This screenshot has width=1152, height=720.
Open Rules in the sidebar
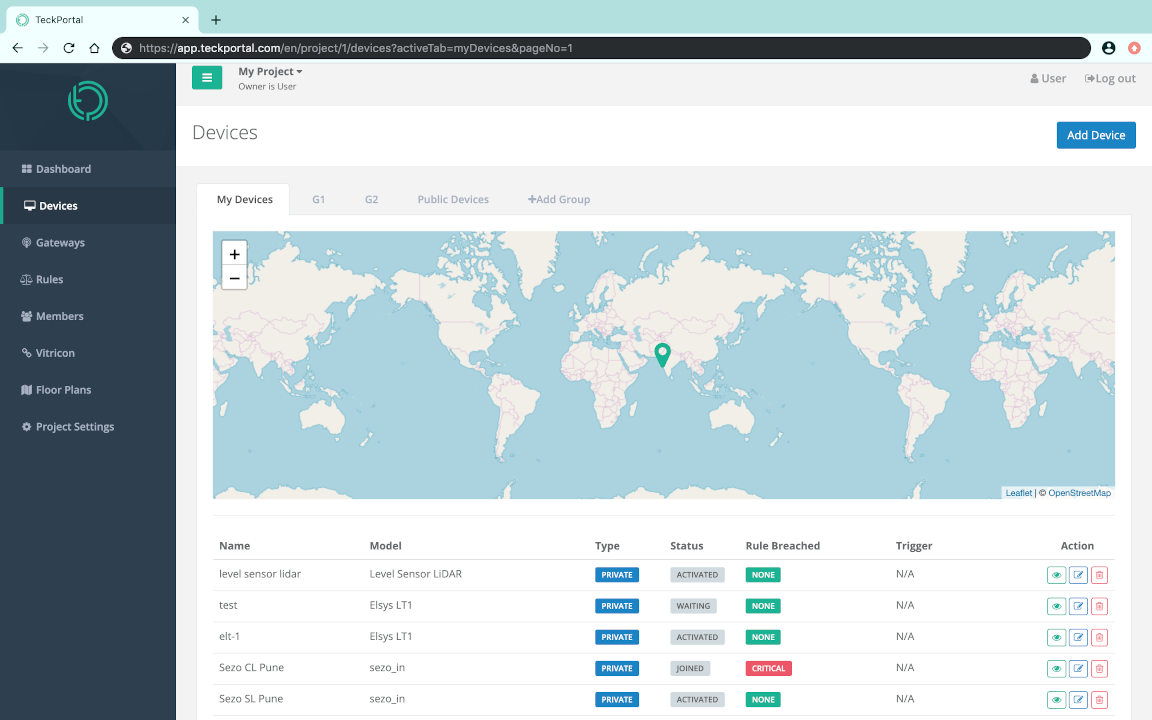tap(88, 279)
